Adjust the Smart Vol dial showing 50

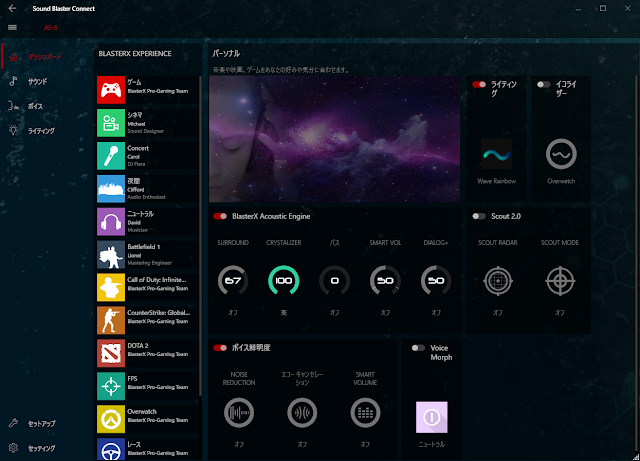385,281
